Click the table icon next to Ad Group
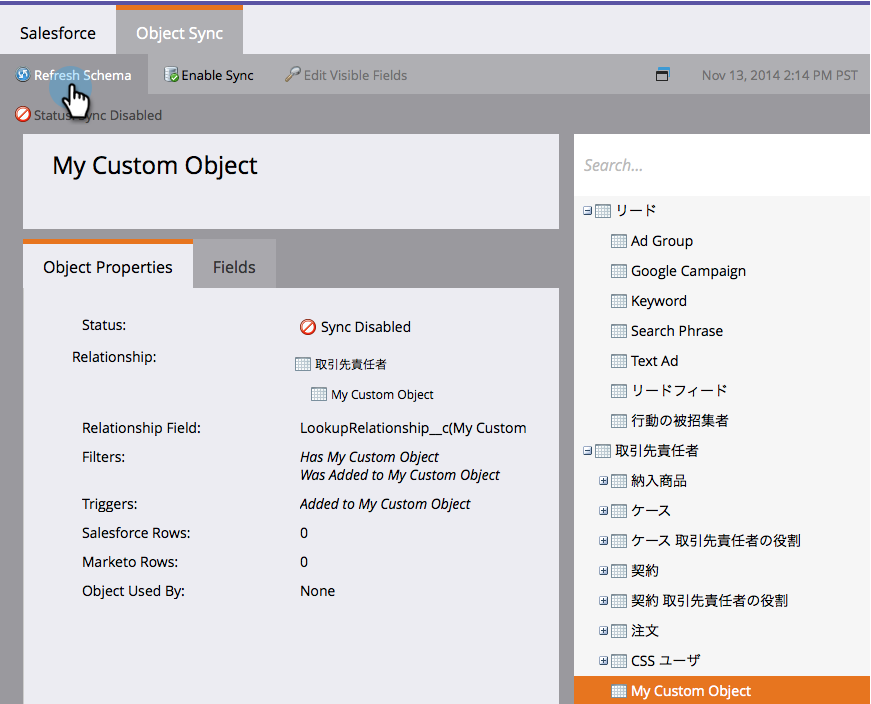Screen dimensions: 871x704 (x=619, y=241)
